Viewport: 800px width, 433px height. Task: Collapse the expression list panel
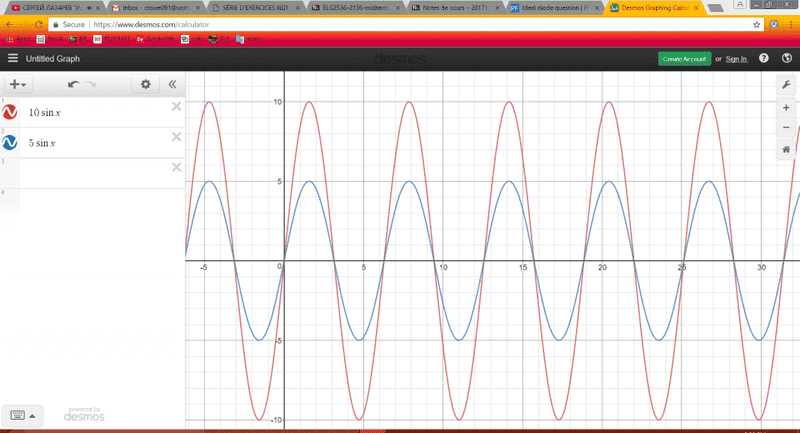[x=172, y=85]
